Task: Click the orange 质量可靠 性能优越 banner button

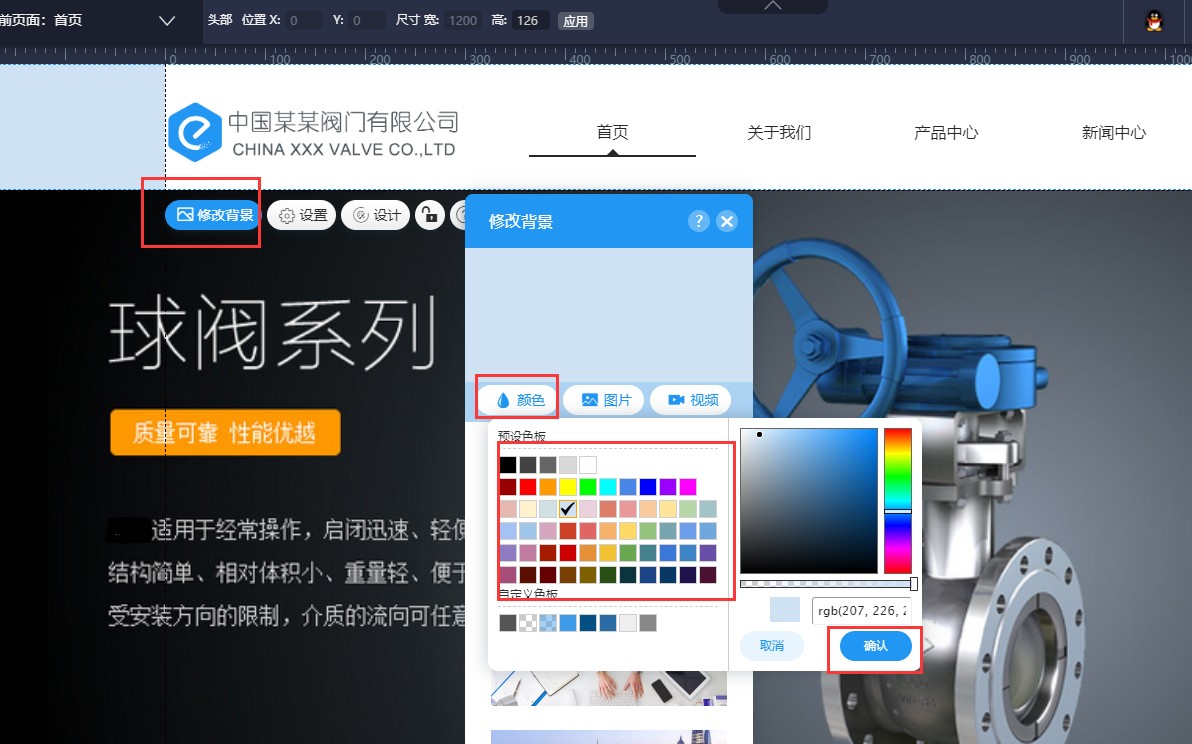Action: [225, 432]
